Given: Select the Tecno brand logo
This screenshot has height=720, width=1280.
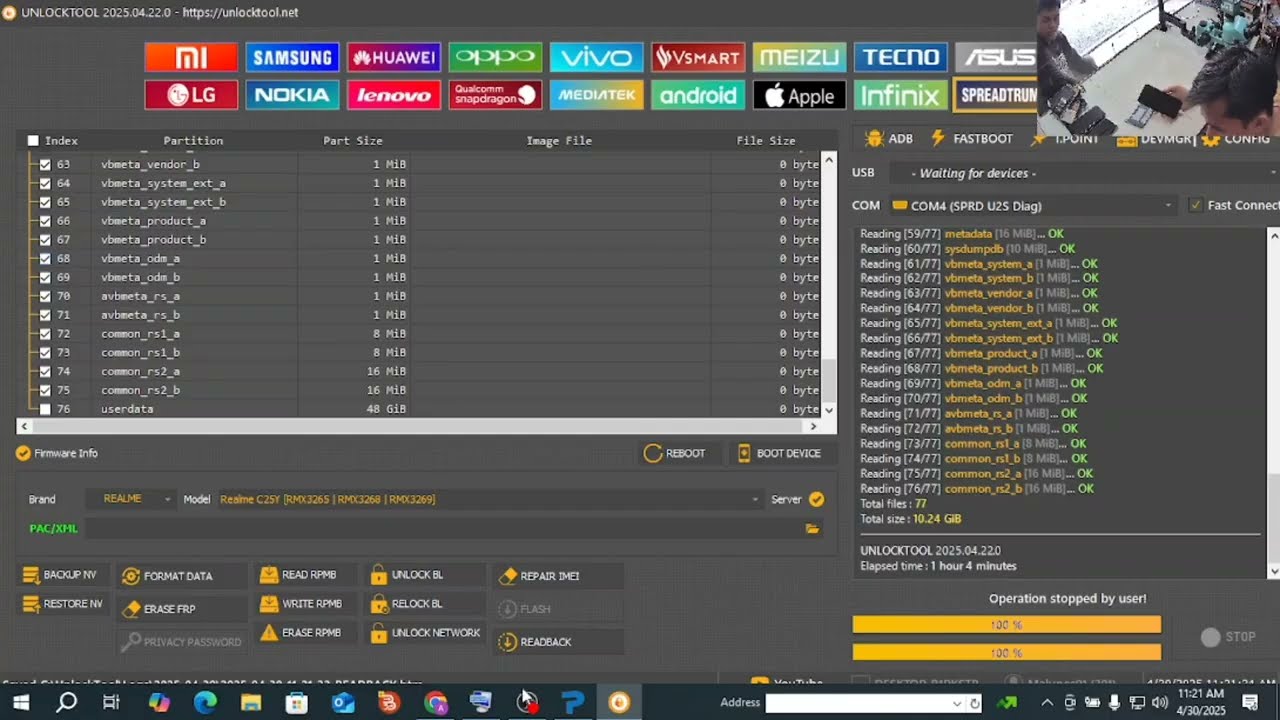Looking at the screenshot, I should tap(900, 57).
